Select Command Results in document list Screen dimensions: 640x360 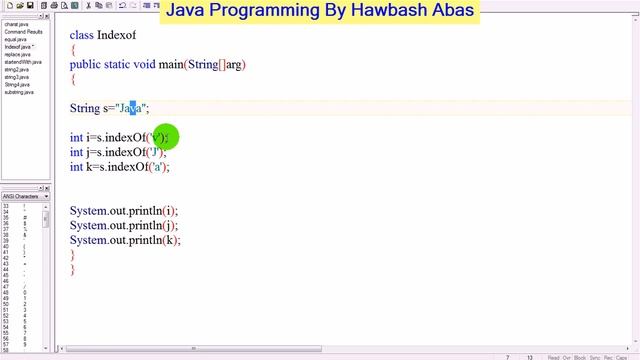coord(23,32)
